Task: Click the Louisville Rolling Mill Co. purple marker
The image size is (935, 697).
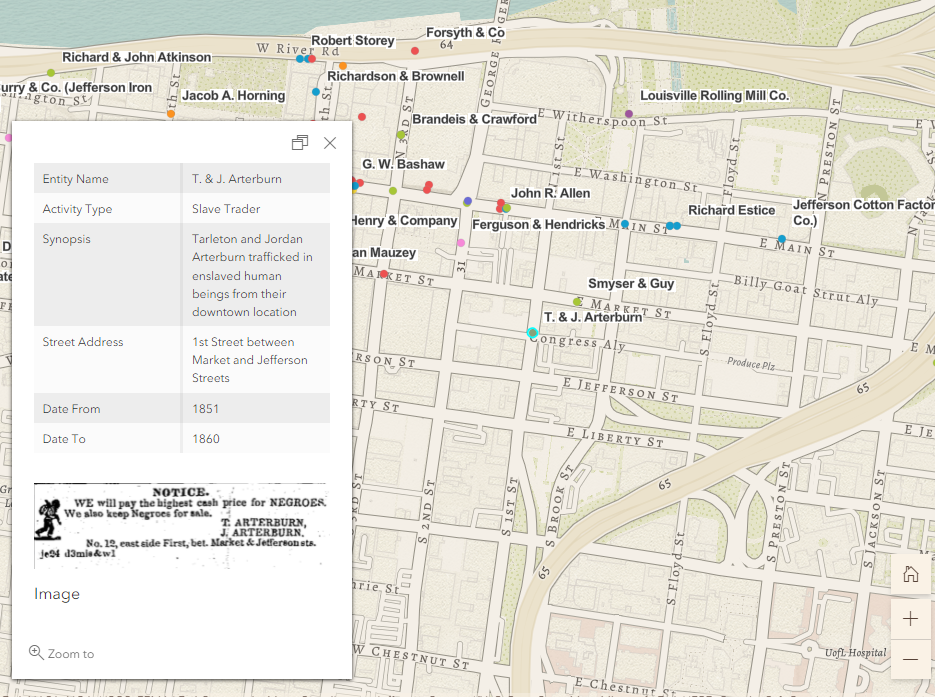Action: (629, 114)
